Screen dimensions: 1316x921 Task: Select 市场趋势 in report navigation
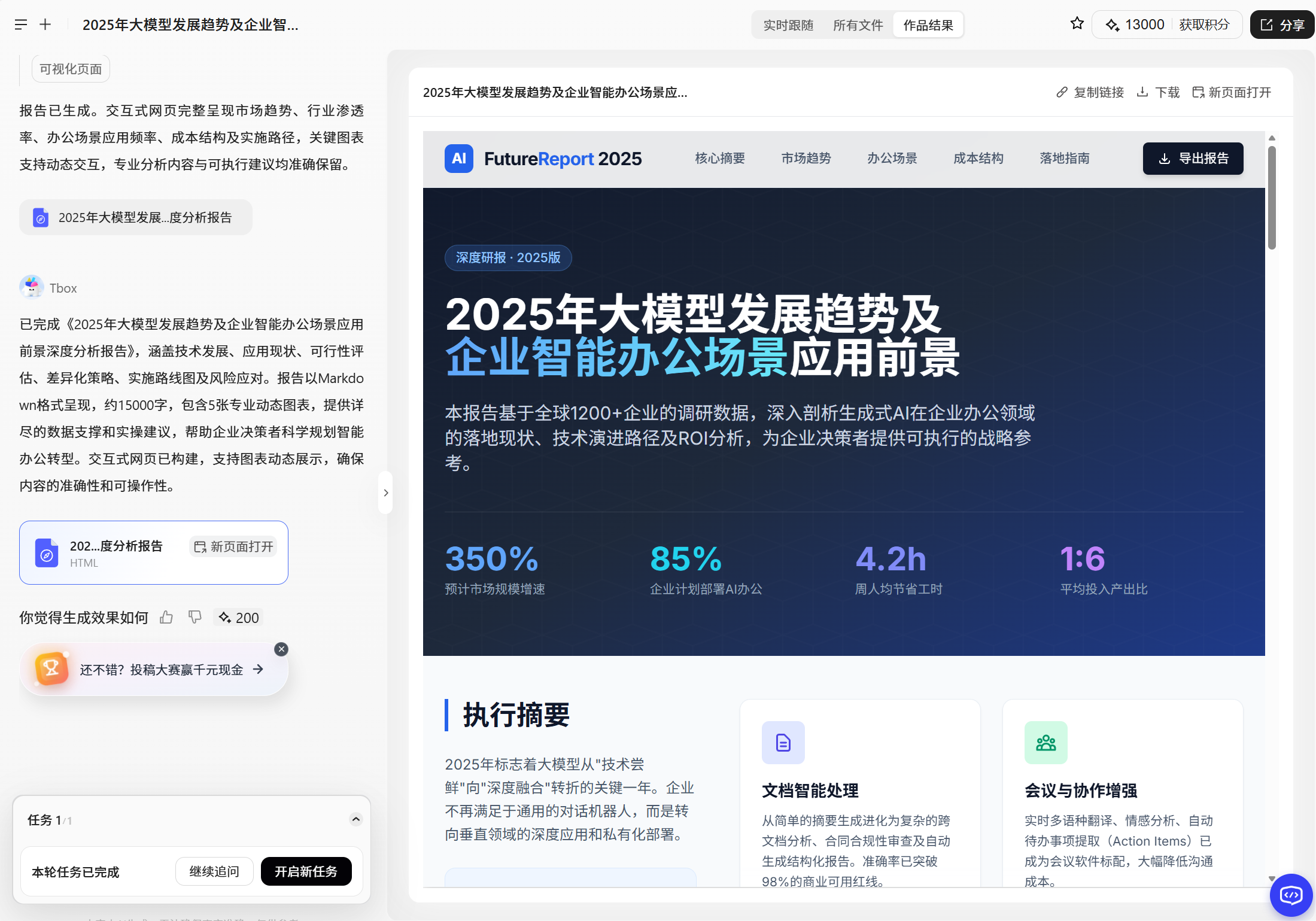806,159
